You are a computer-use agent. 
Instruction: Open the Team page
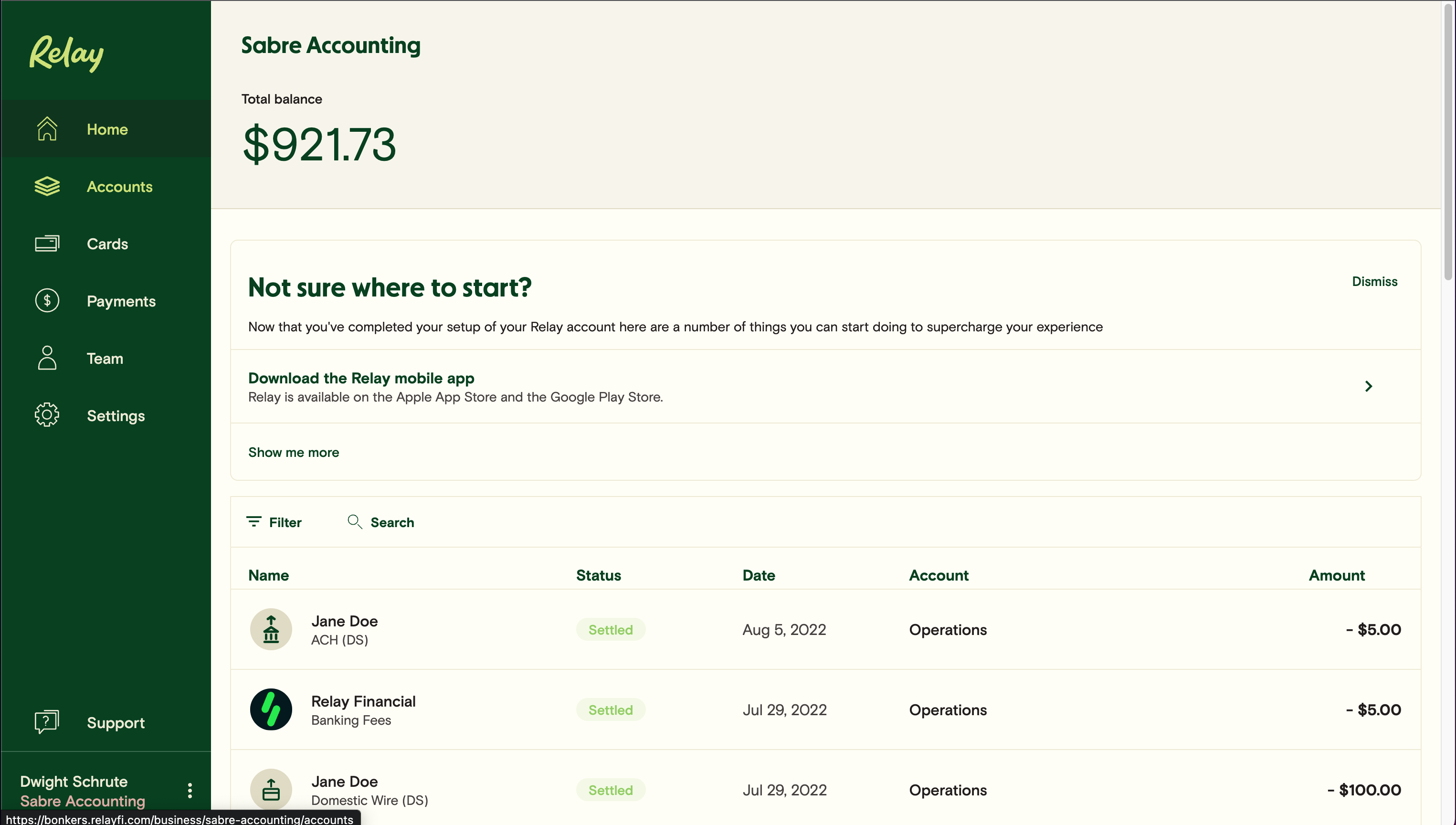click(106, 358)
